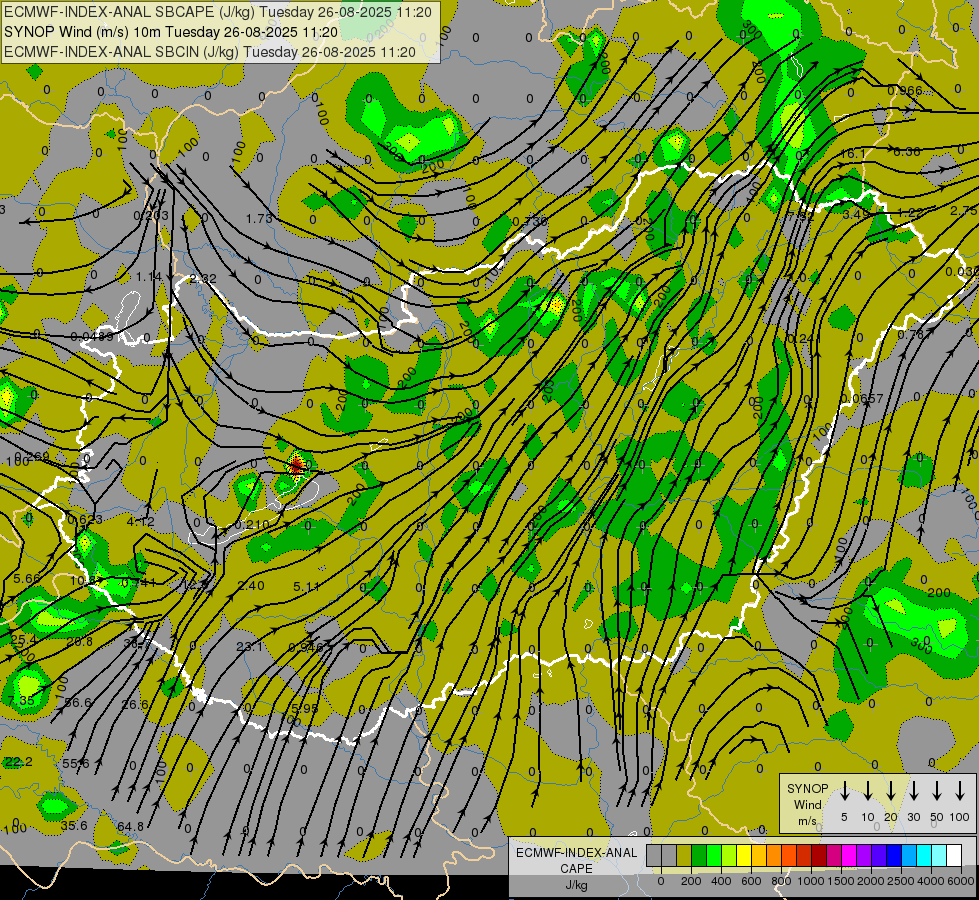The image size is (979, 900).
Task: Click the 5.66 value label
Action: tap(27, 578)
